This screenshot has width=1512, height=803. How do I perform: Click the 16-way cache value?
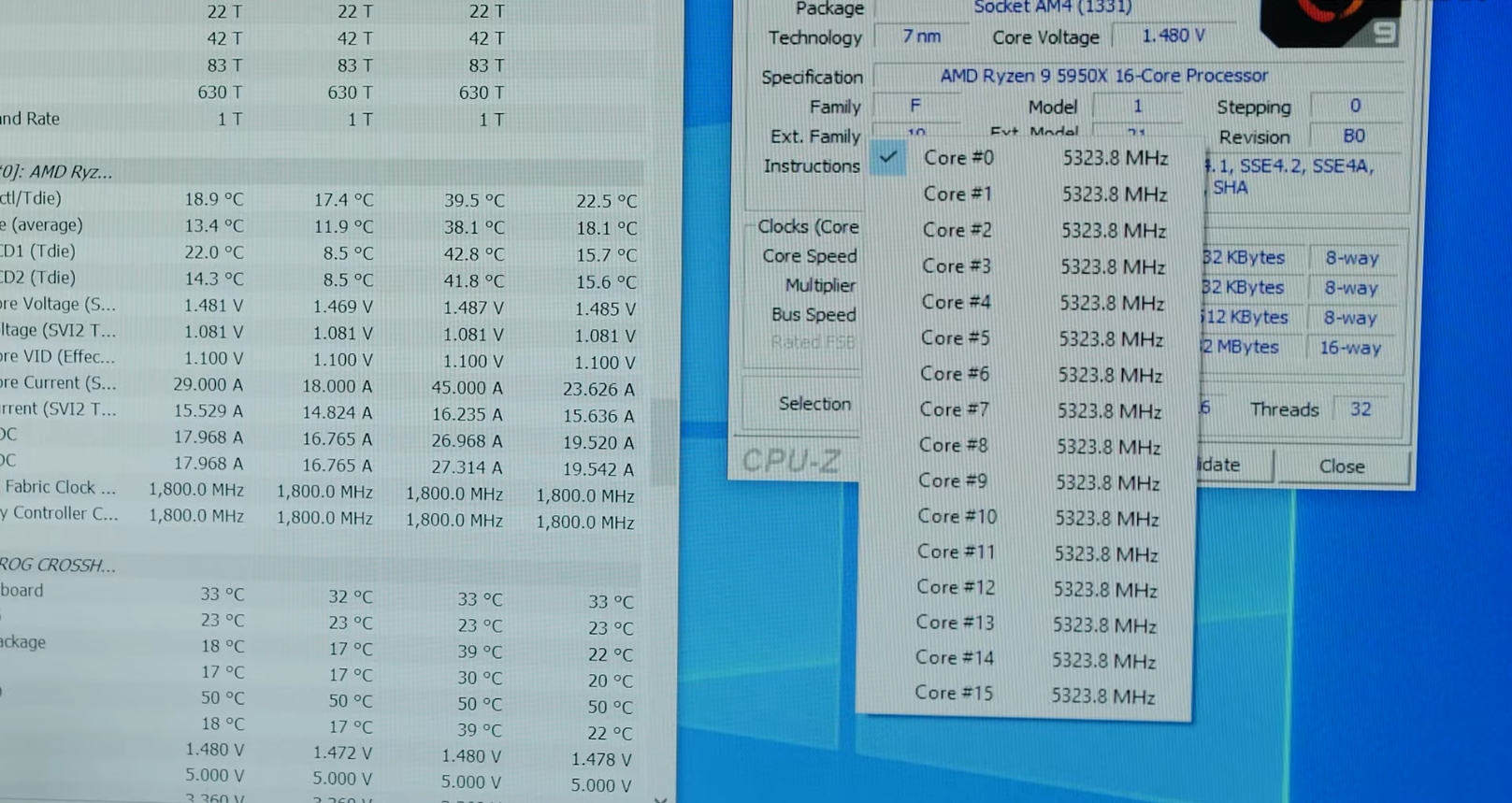1350,348
